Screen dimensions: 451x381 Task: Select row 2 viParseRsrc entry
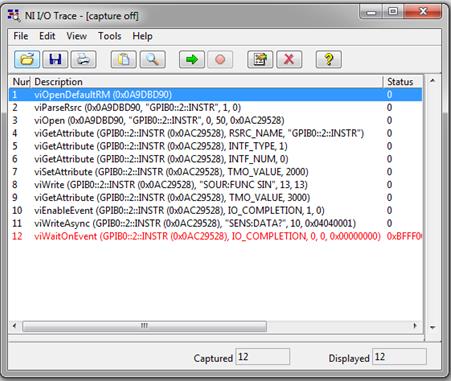pos(216,107)
